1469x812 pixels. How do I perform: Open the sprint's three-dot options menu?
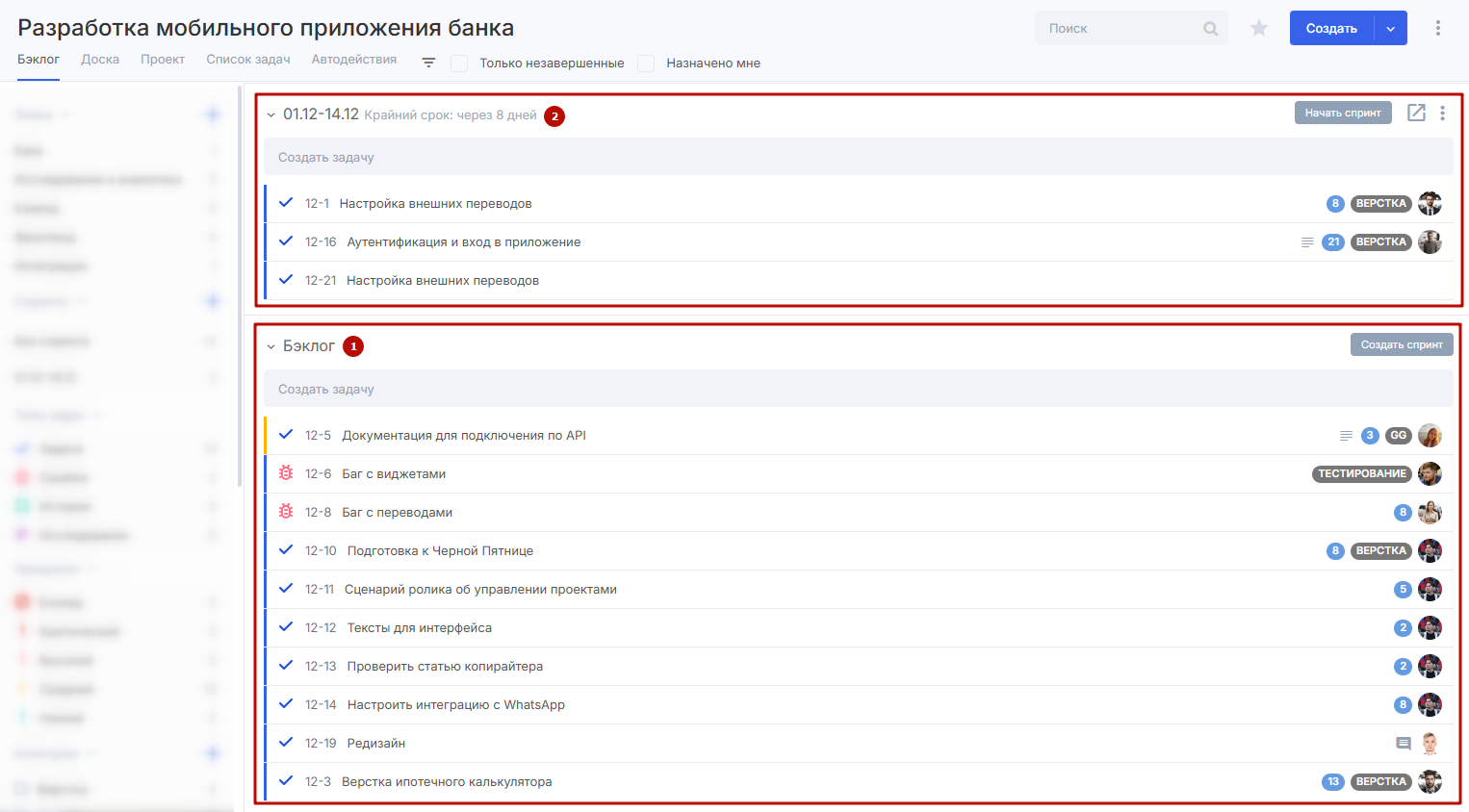[x=1442, y=113]
